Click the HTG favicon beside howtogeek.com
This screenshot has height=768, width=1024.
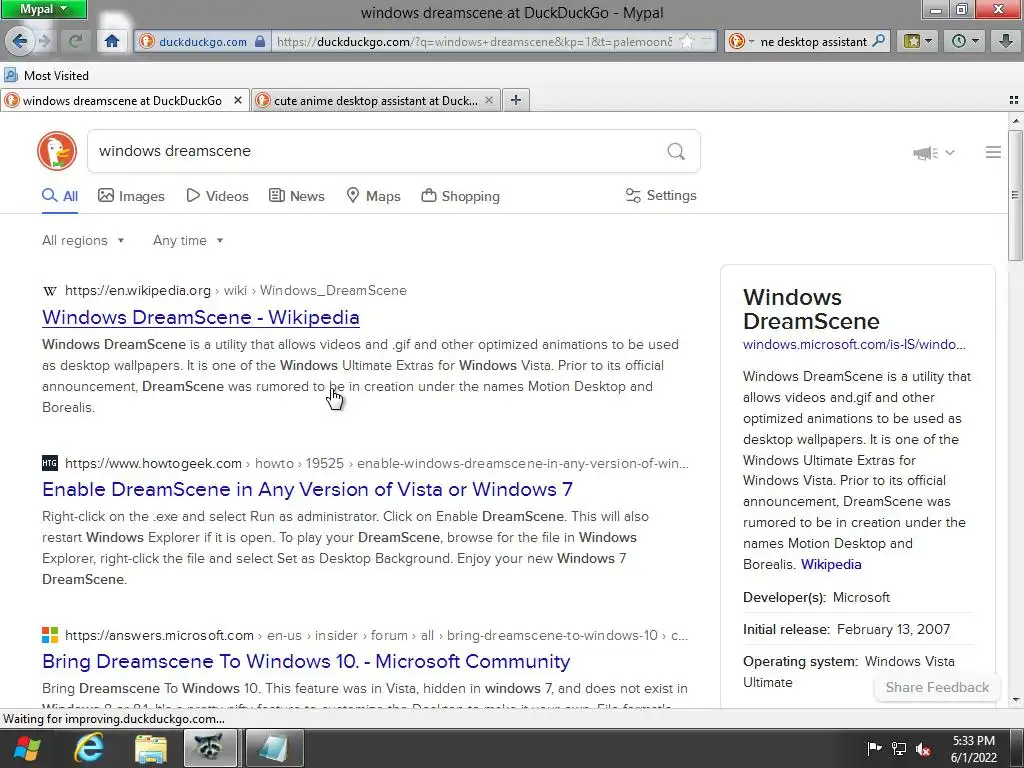50,463
